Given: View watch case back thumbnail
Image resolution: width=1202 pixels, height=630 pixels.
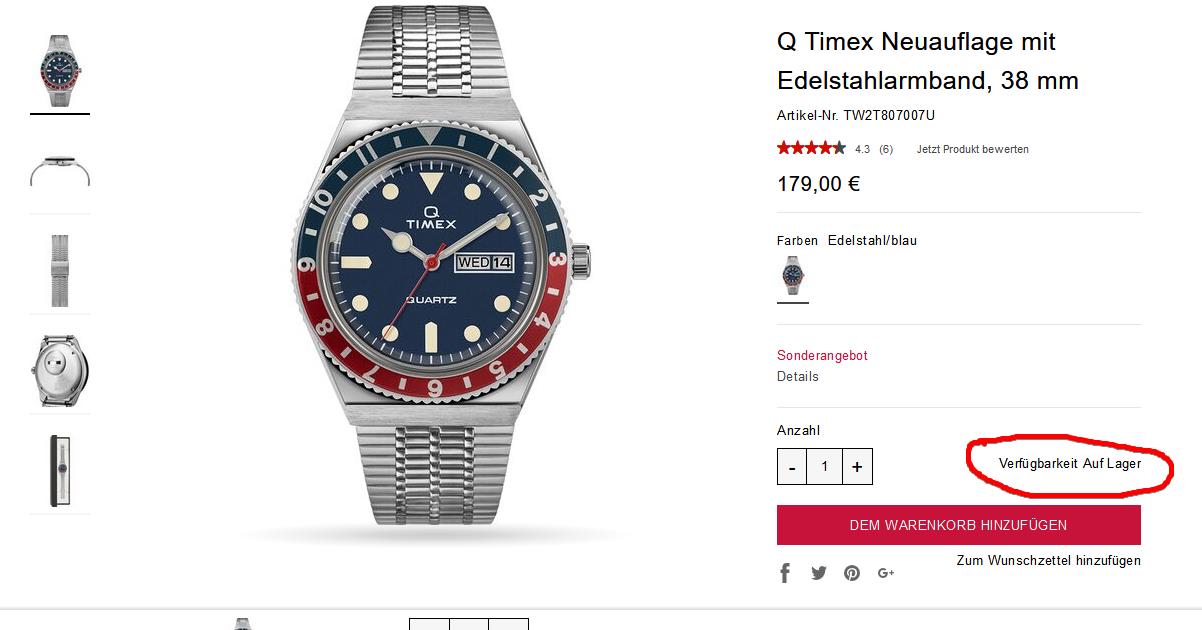Looking at the screenshot, I should click(x=60, y=371).
